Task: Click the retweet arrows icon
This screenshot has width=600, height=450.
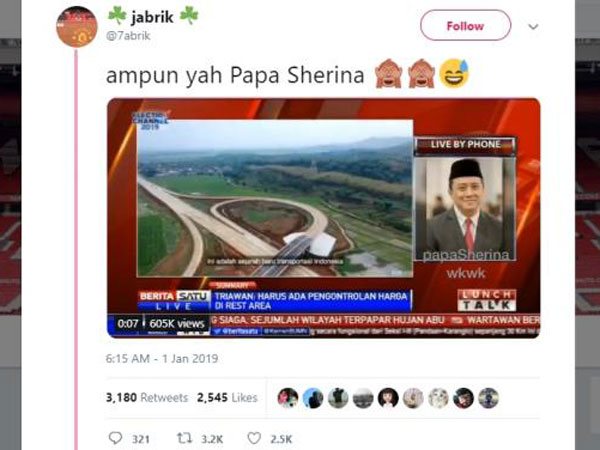Action: click(x=184, y=438)
